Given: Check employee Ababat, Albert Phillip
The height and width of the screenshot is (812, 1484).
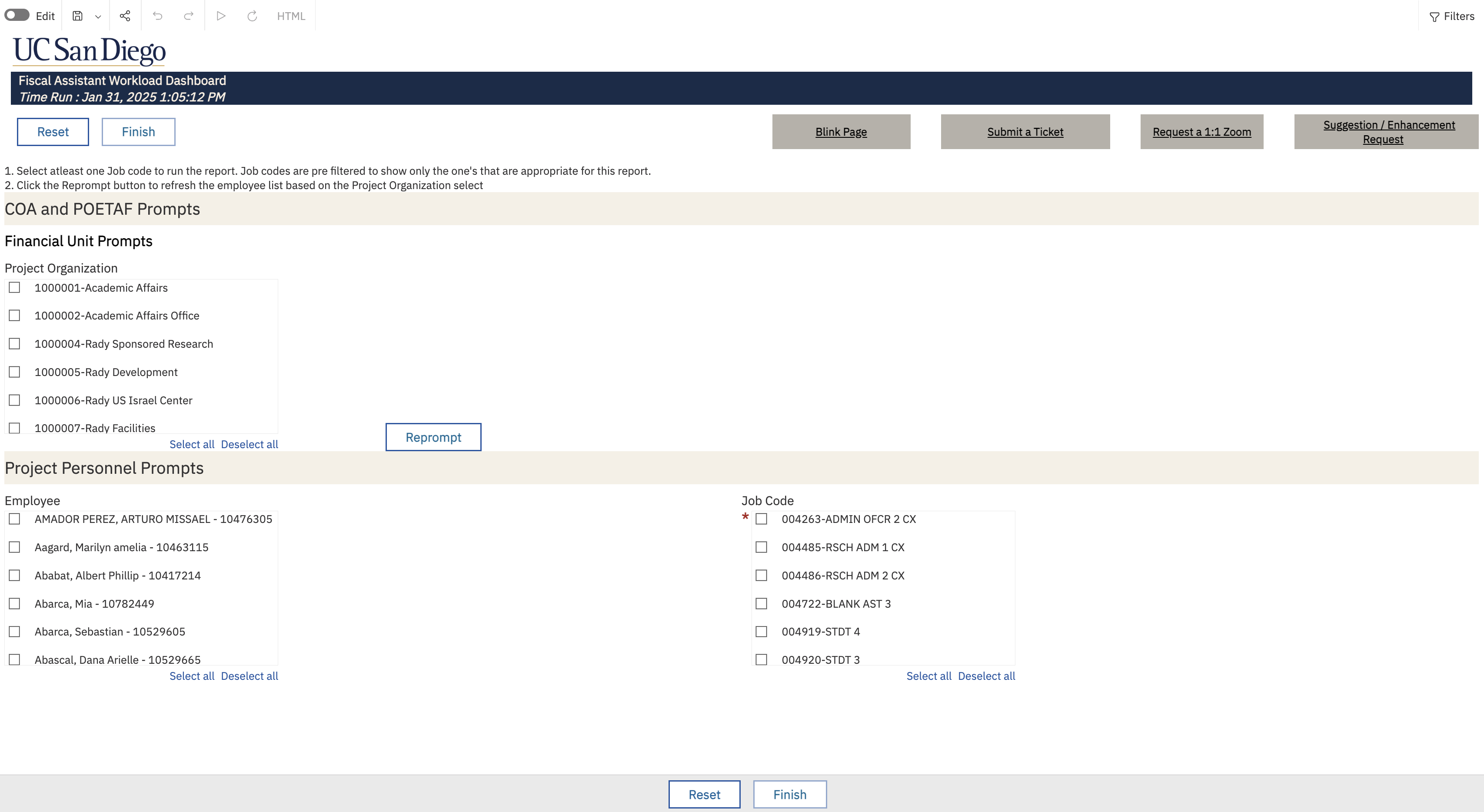Looking at the screenshot, I should (14, 576).
